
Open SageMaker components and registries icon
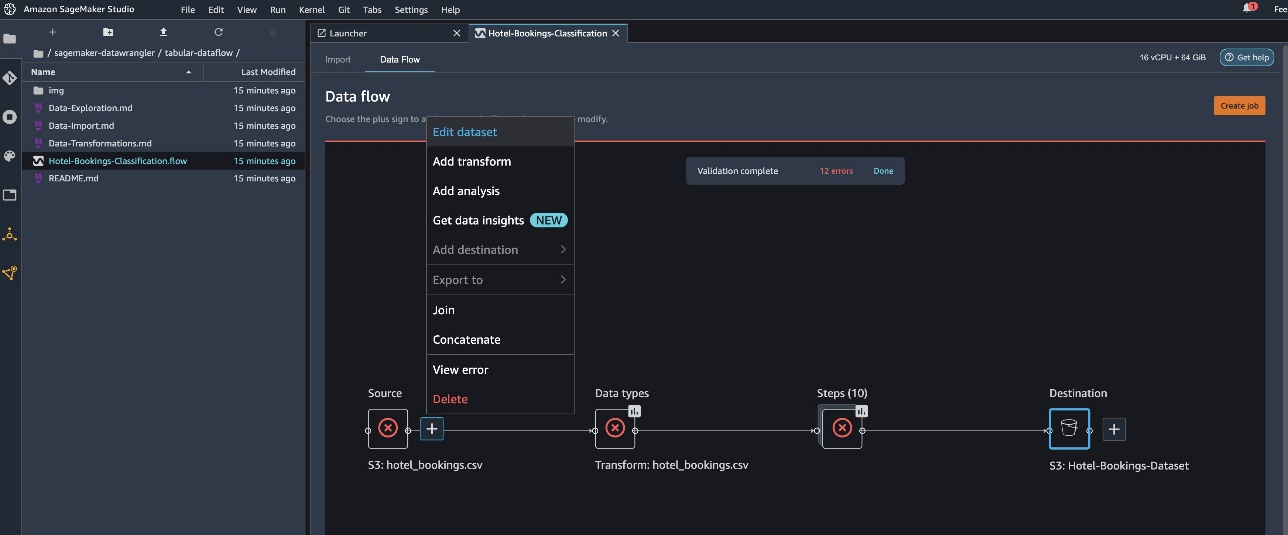[9, 234]
